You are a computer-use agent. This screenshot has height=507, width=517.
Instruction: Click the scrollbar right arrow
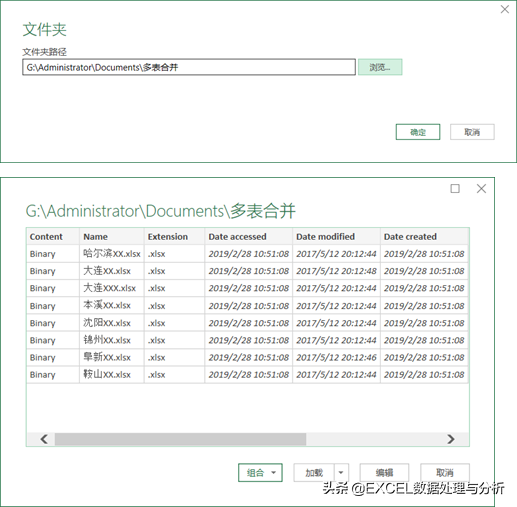(x=451, y=439)
